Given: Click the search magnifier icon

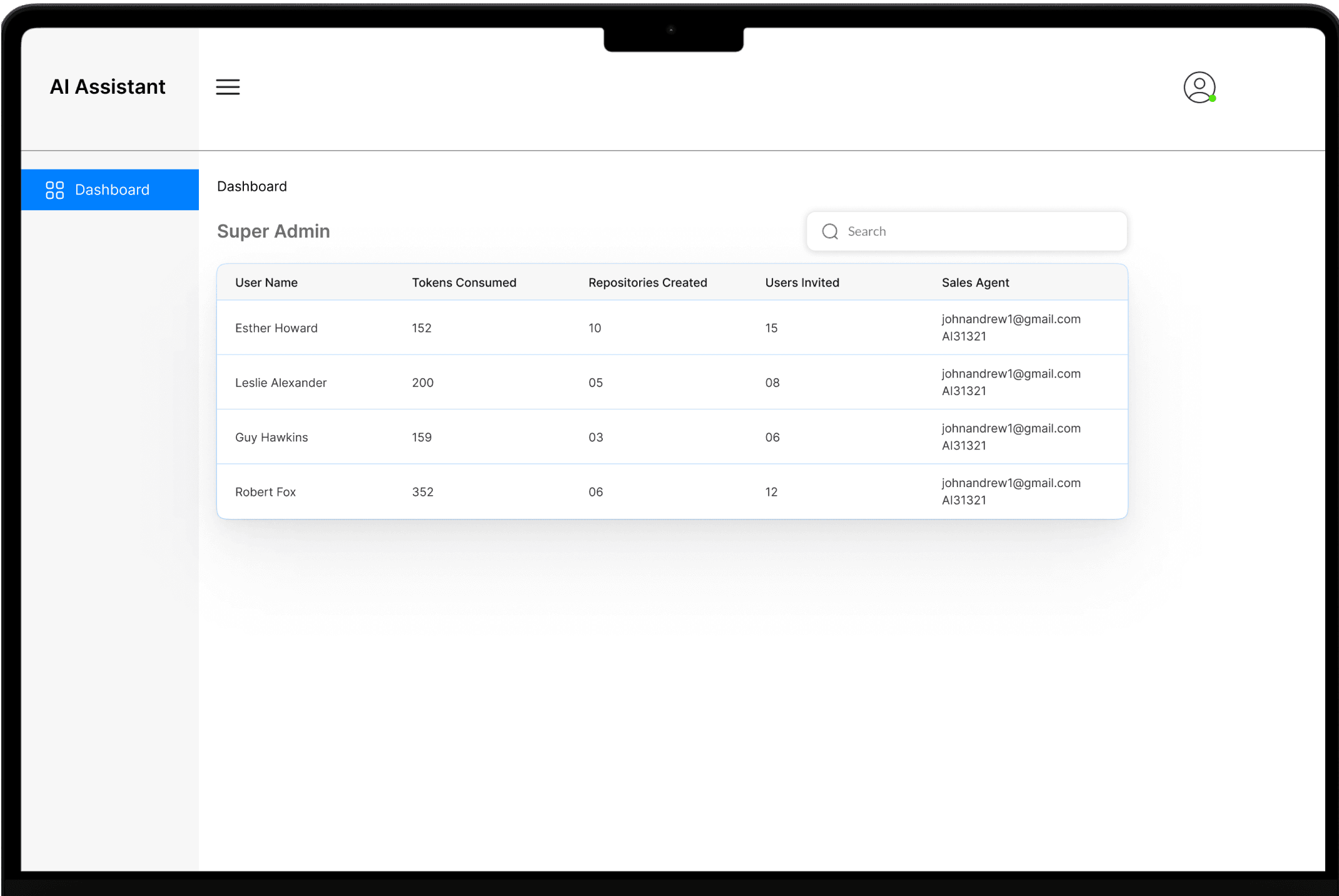Looking at the screenshot, I should 829,231.
